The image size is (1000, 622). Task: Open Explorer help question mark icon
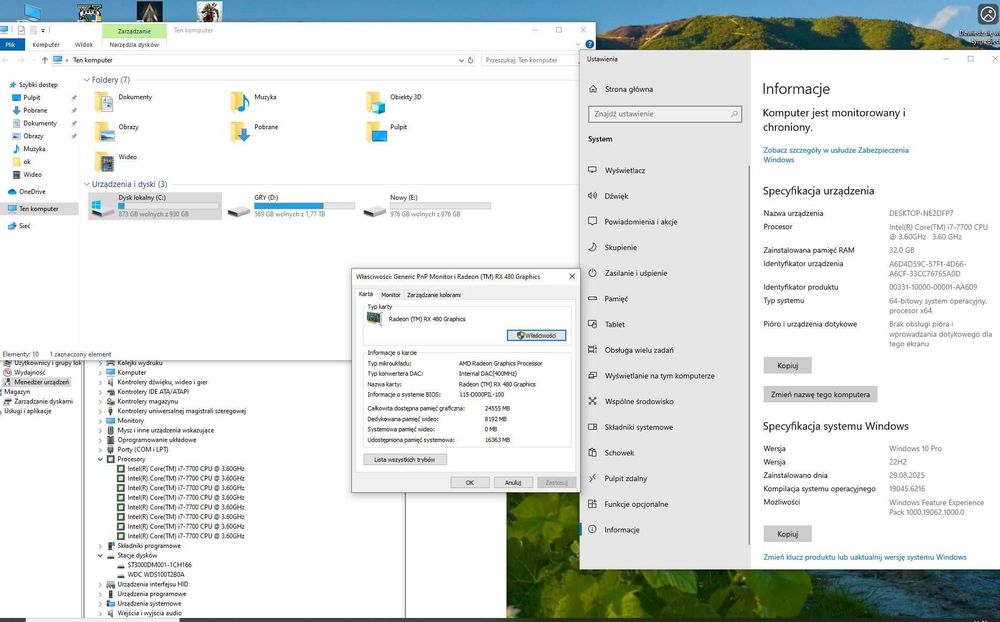[x=589, y=44]
